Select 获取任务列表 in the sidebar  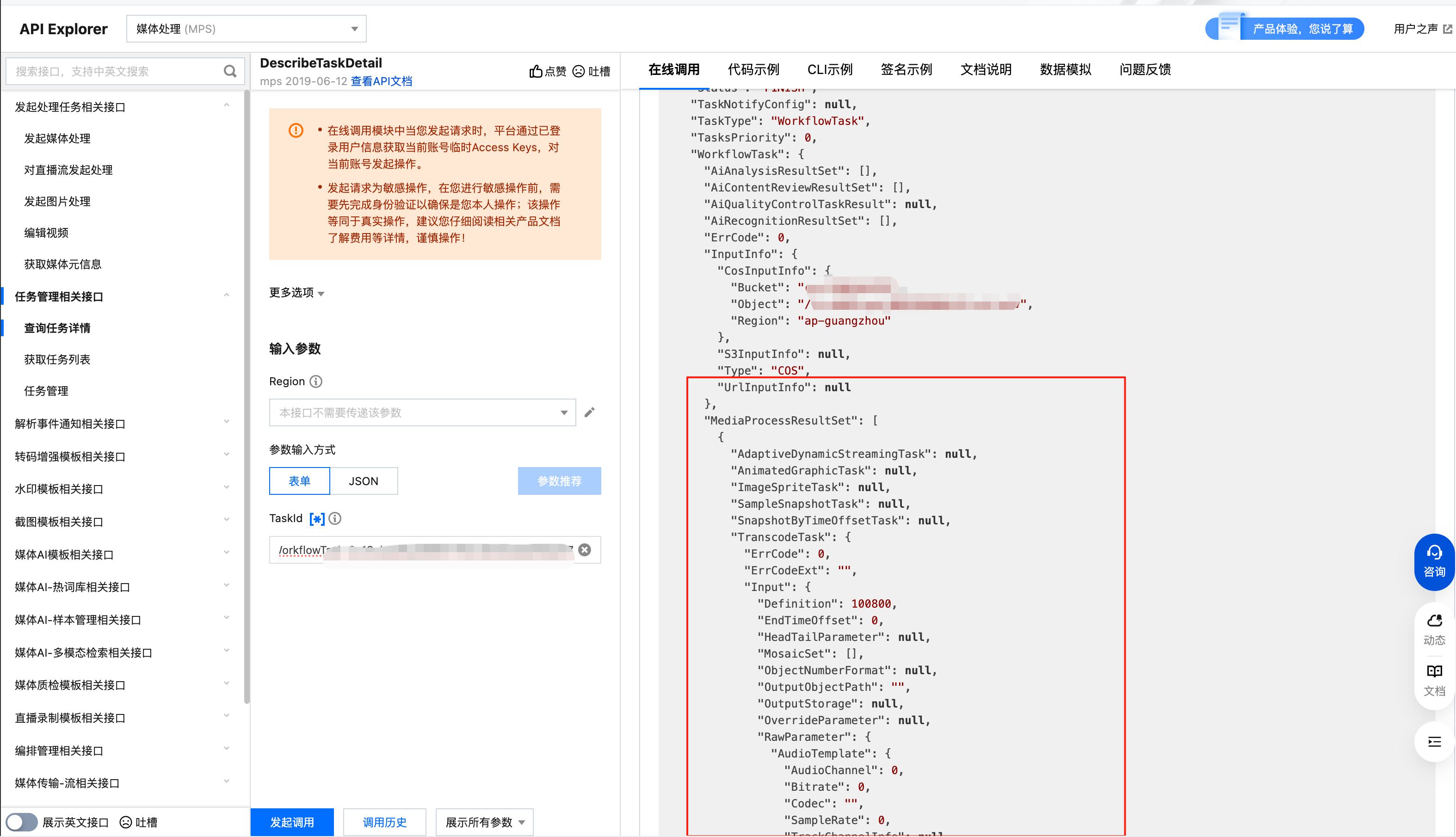(x=57, y=359)
